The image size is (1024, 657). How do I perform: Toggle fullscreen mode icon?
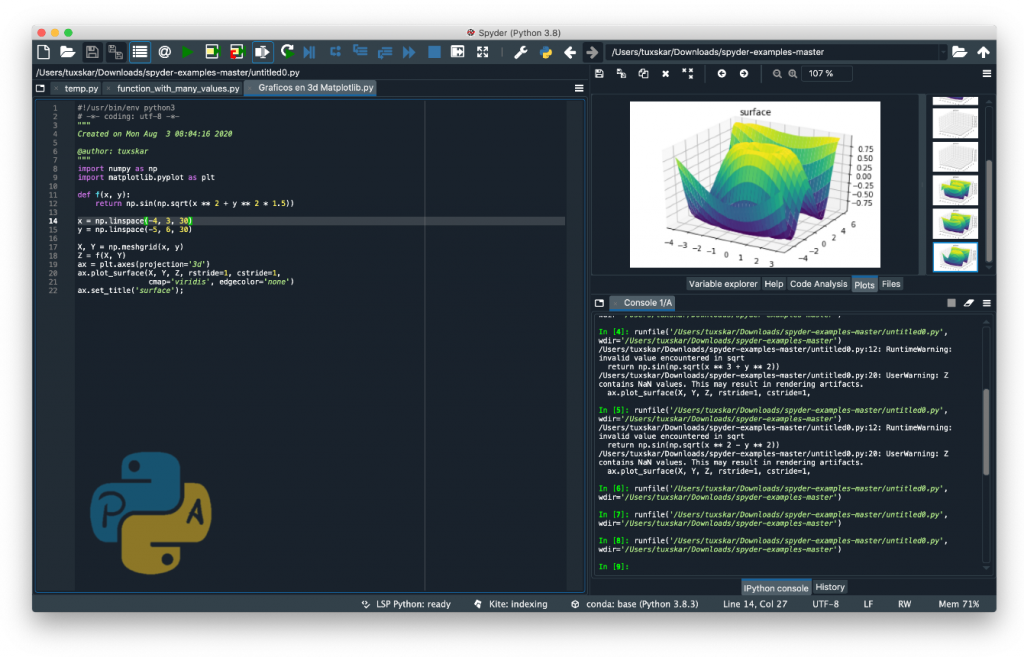[483, 52]
